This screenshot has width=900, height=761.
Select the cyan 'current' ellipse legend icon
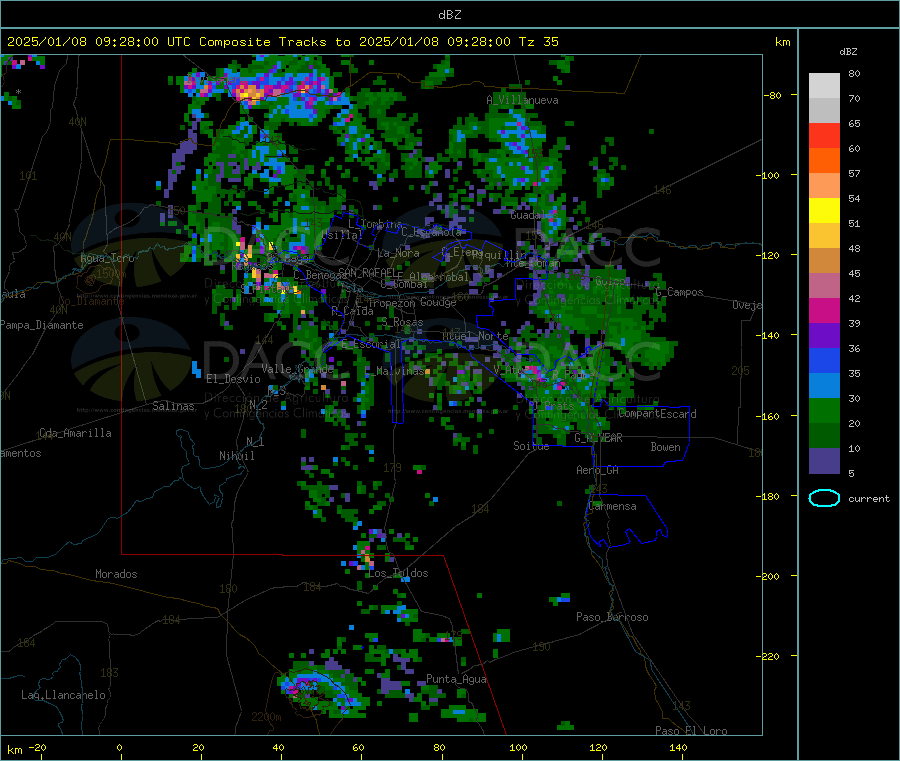[824, 498]
